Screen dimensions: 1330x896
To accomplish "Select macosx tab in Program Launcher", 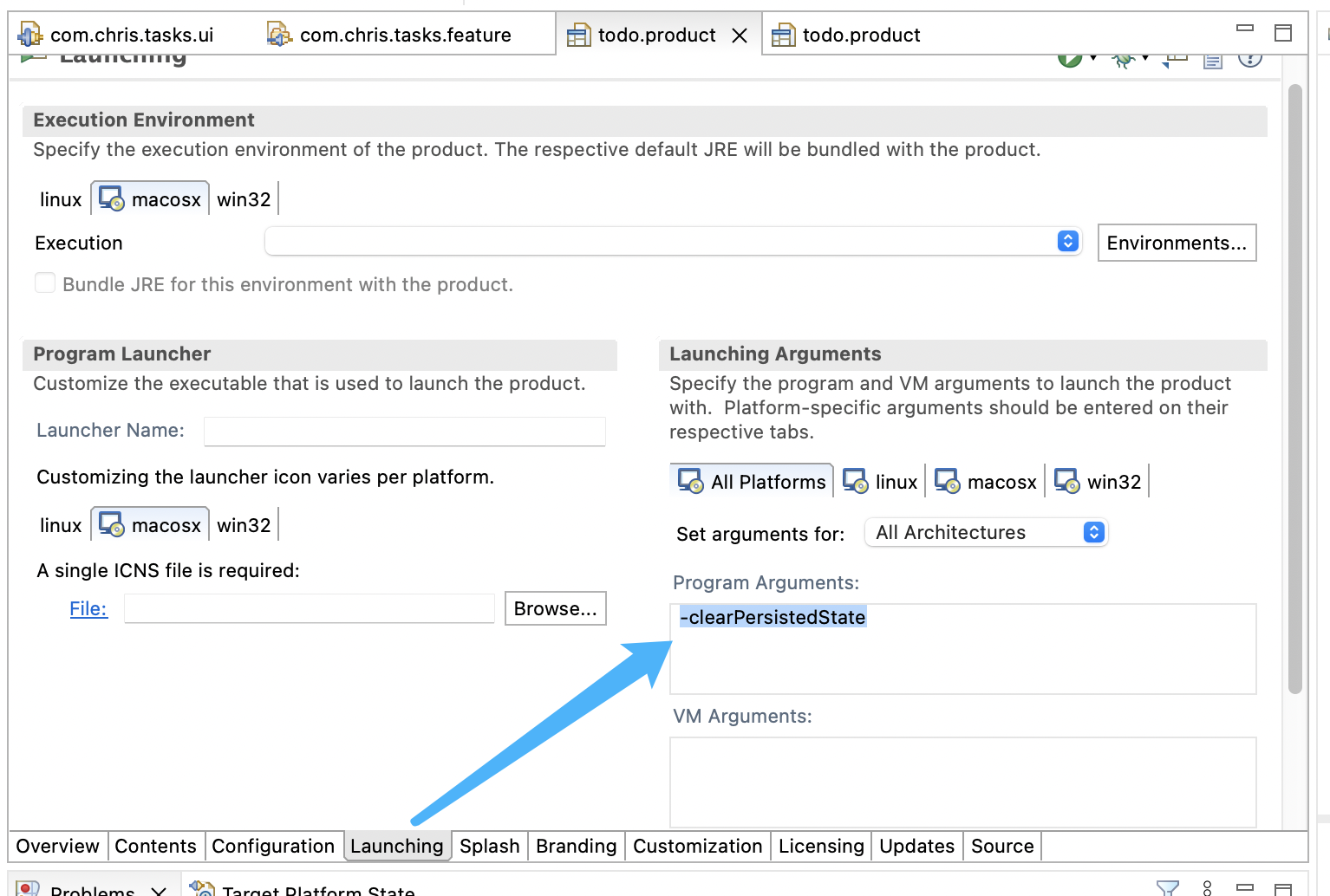I will (x=150, y=525).
